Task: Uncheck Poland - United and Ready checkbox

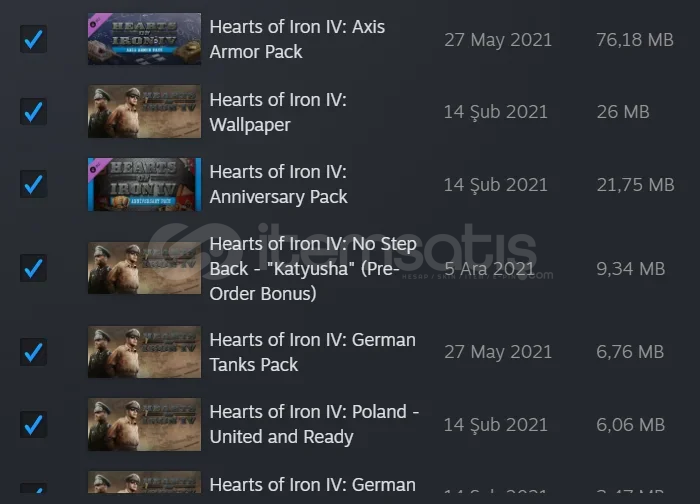Action: pyautogui.click(x=33, y=424)
